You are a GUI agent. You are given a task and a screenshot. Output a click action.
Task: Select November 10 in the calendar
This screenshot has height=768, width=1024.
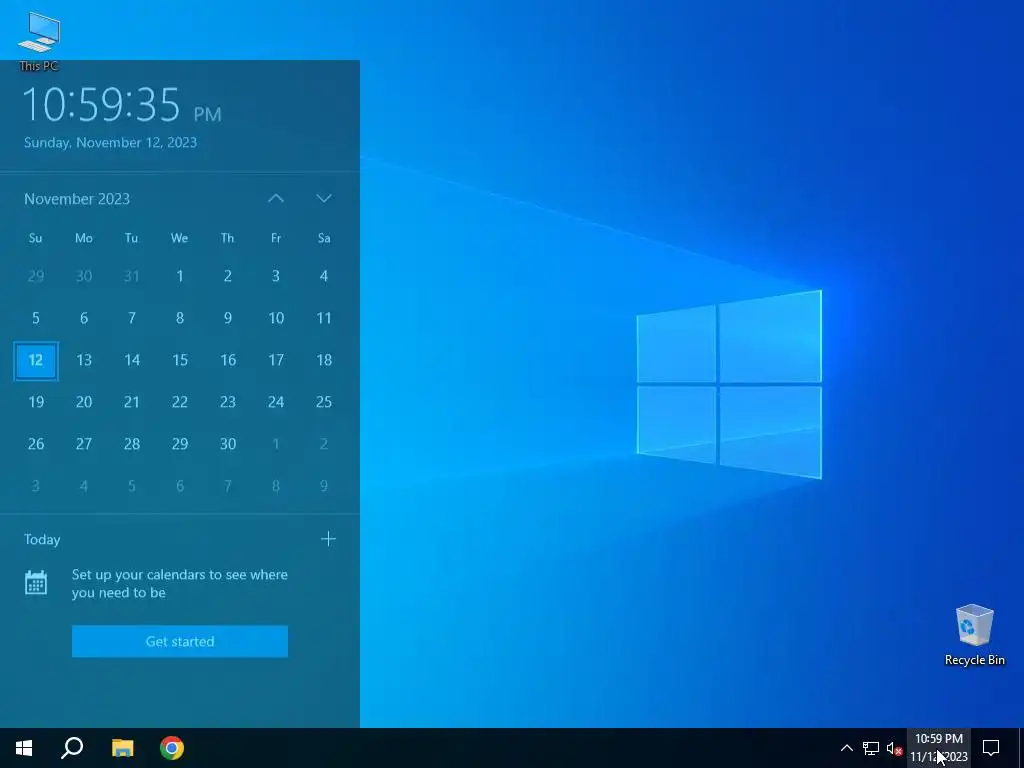(276, 318)
